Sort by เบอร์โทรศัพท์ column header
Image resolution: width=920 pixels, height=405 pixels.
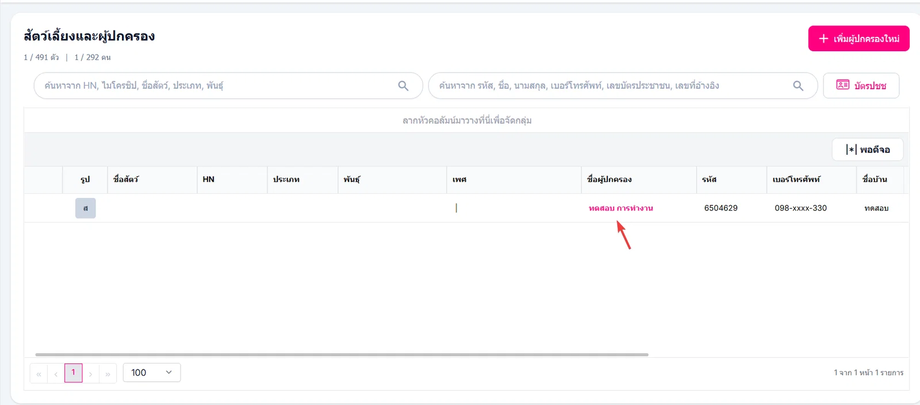click(811, 180)
